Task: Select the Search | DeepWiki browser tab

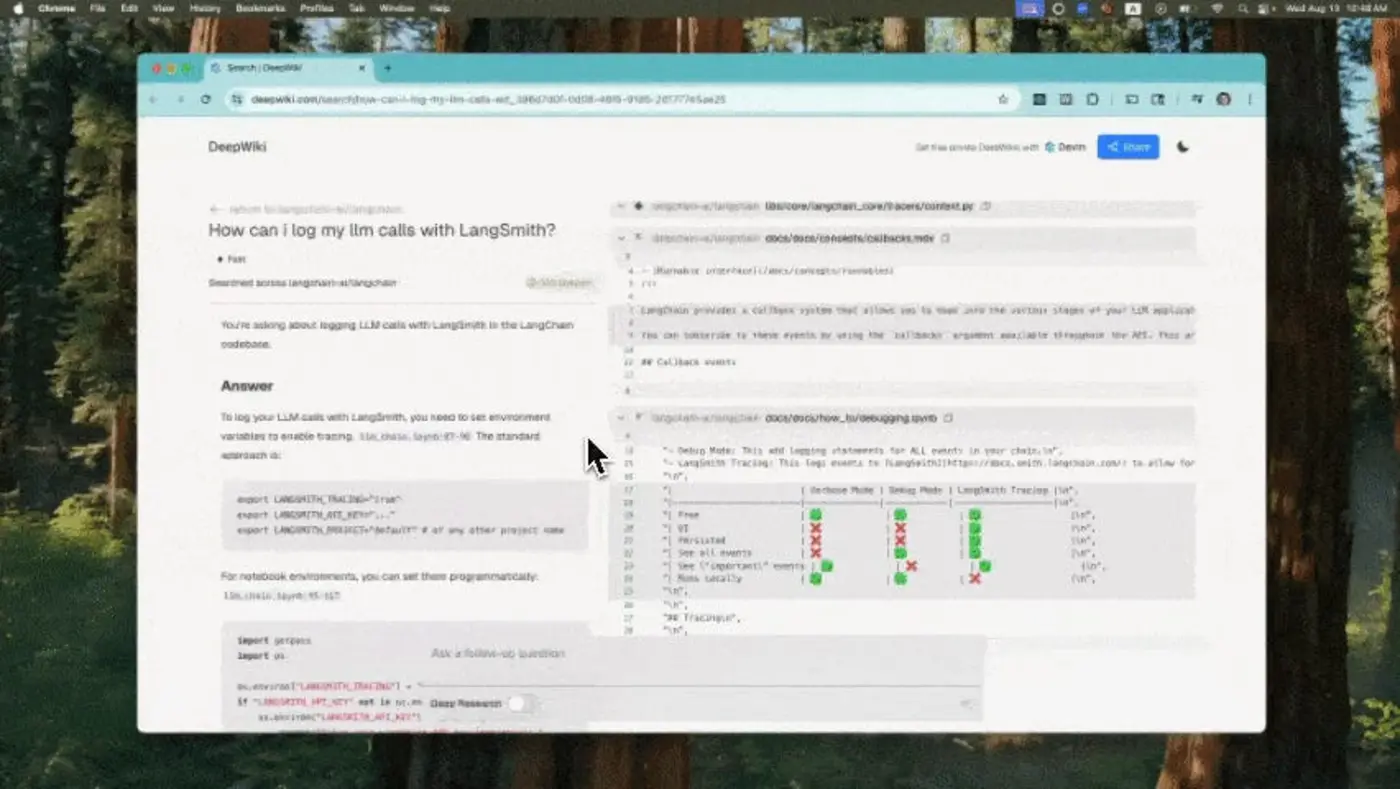Action: [289, 68]
